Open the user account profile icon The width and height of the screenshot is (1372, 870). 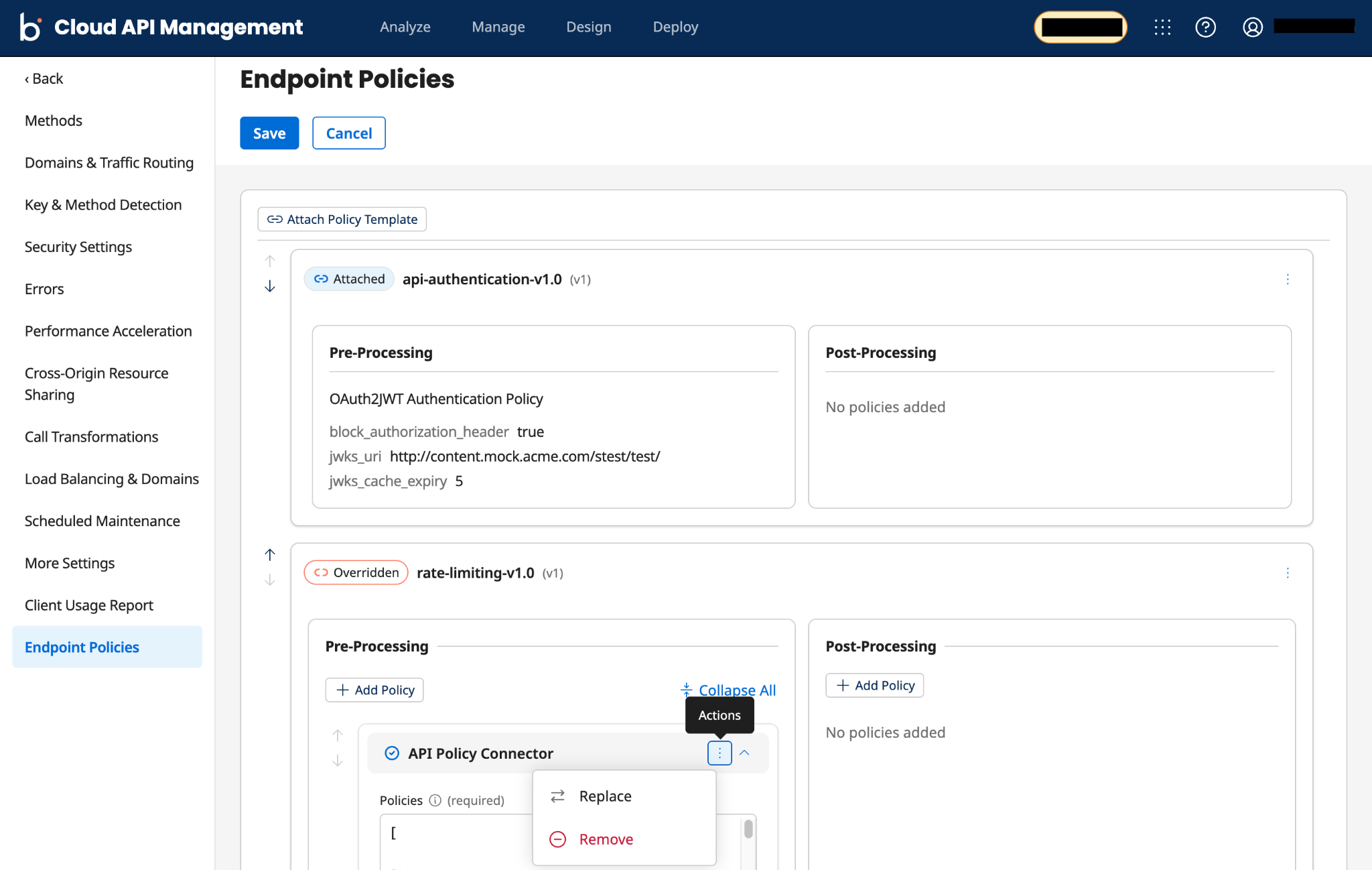click(1252, 27)
